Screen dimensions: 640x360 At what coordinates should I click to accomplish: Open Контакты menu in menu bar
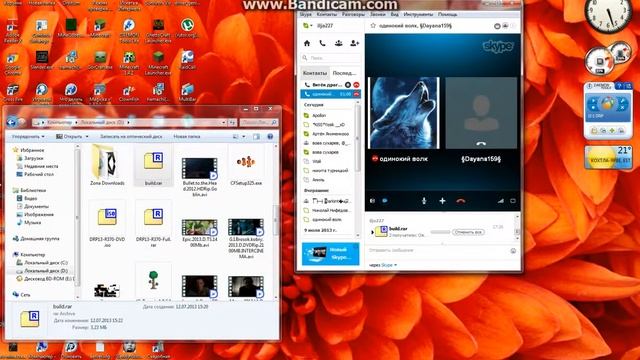pos(327,14)
